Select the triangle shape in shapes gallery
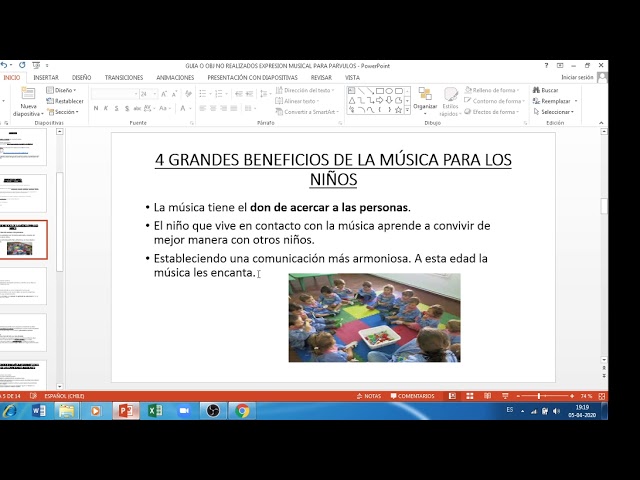 point(351,100)
